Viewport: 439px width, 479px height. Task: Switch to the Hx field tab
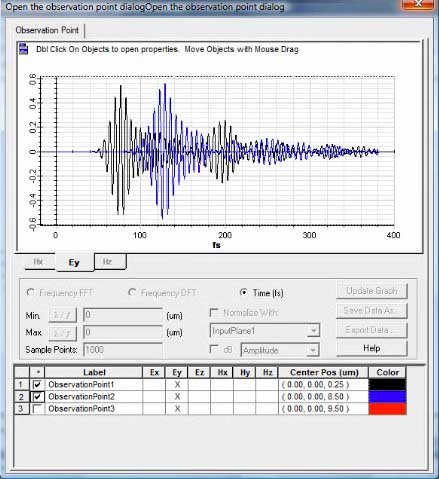[x=39, y=262]
